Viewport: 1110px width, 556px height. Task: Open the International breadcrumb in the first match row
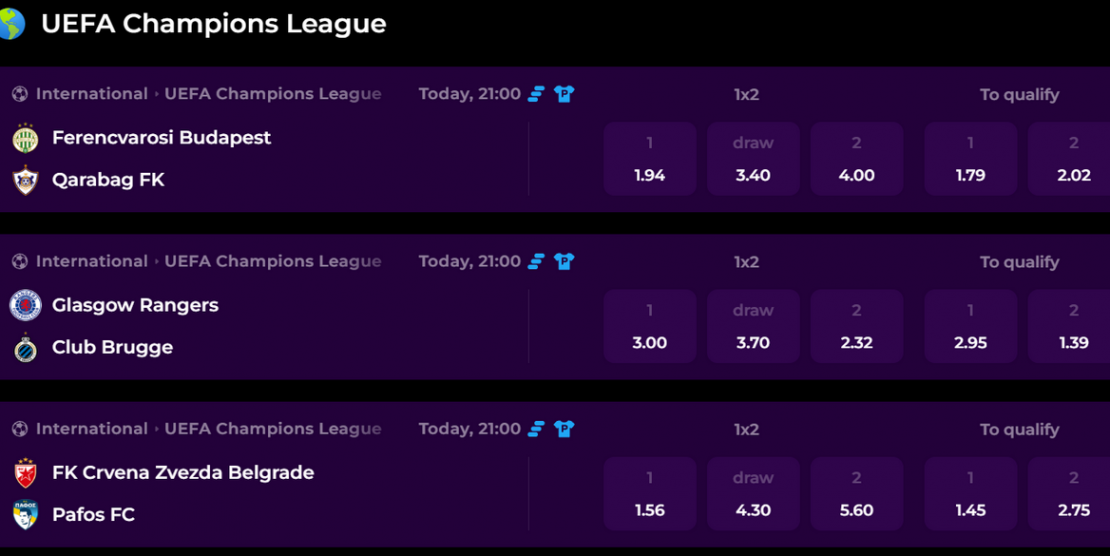(91, 94)
